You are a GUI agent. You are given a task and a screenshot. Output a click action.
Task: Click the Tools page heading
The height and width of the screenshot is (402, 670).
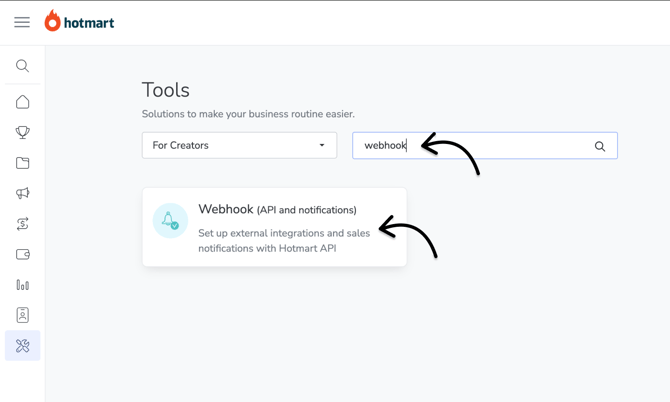click(x=166, y=90)
